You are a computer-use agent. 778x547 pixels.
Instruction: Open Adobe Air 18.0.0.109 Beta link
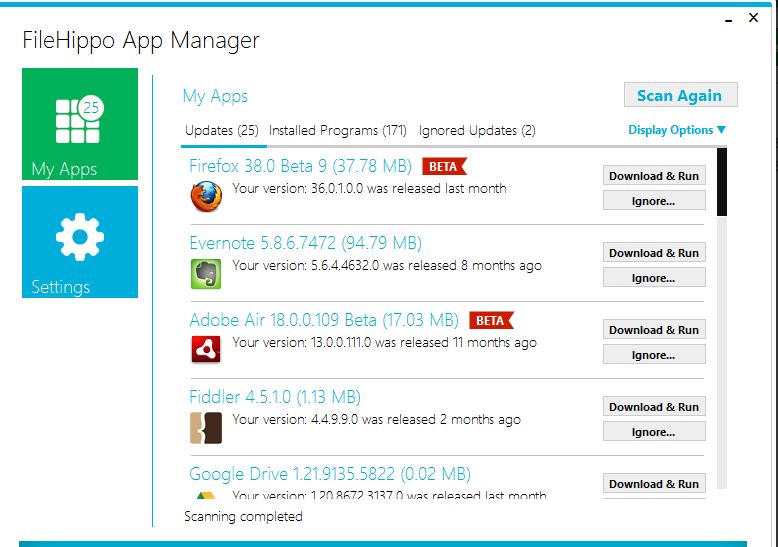coord(324,320)
